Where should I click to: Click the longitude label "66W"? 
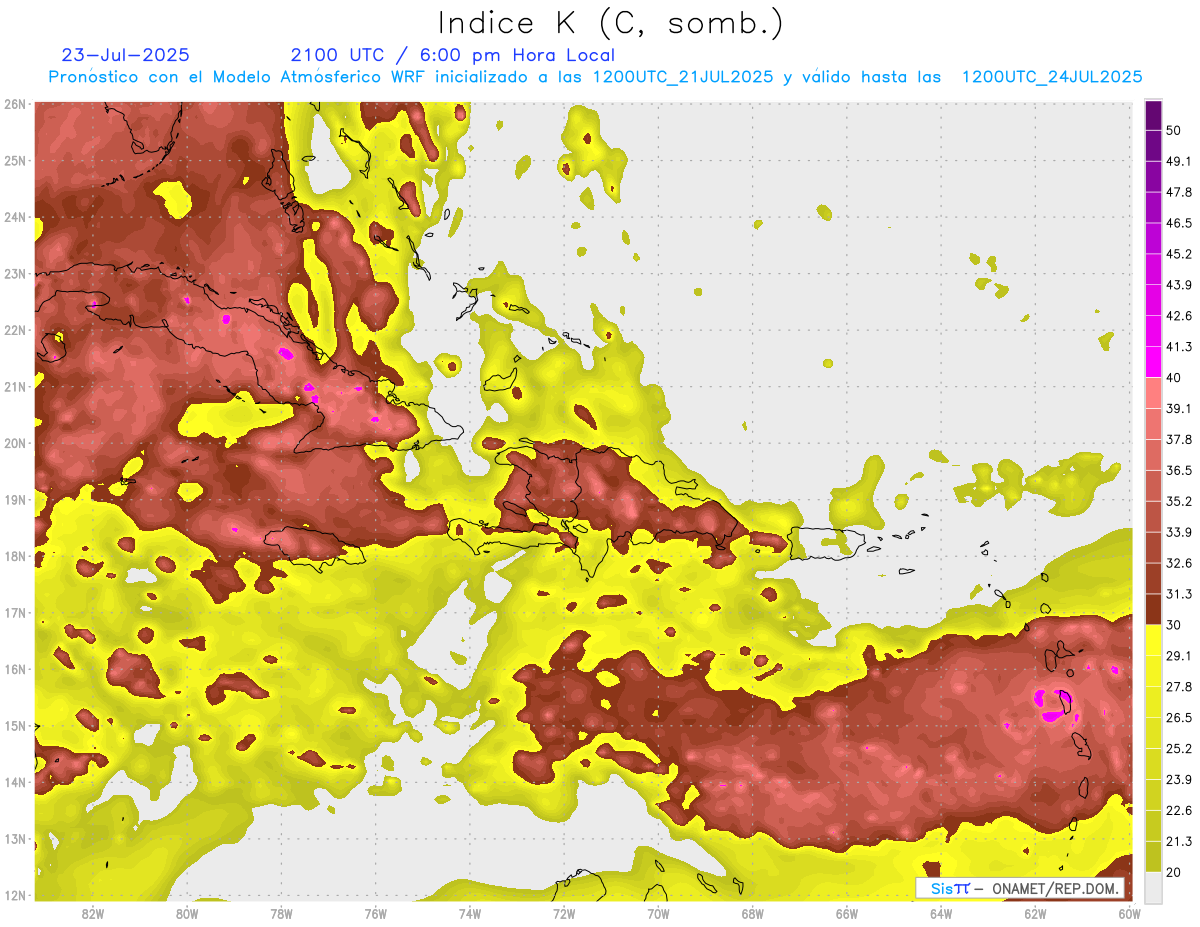(847, 914)
